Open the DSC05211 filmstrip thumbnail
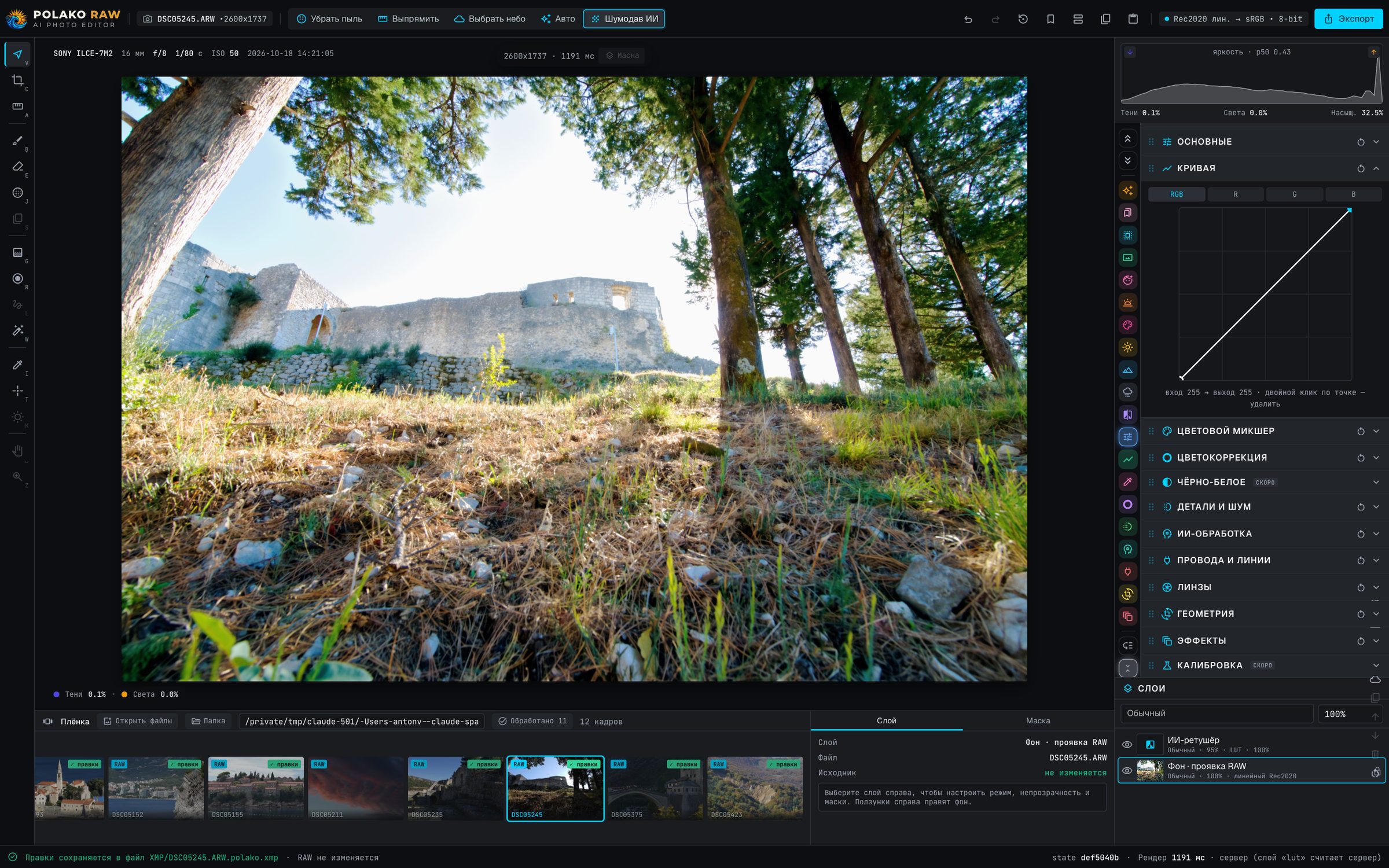Image resolution: width=1389 pixels, height=868 pixels. pos(356,788)
